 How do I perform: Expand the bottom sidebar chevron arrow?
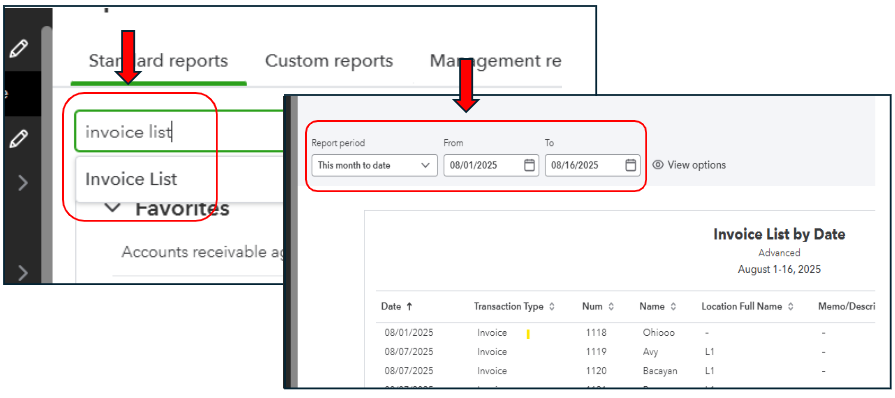(23, 273)
